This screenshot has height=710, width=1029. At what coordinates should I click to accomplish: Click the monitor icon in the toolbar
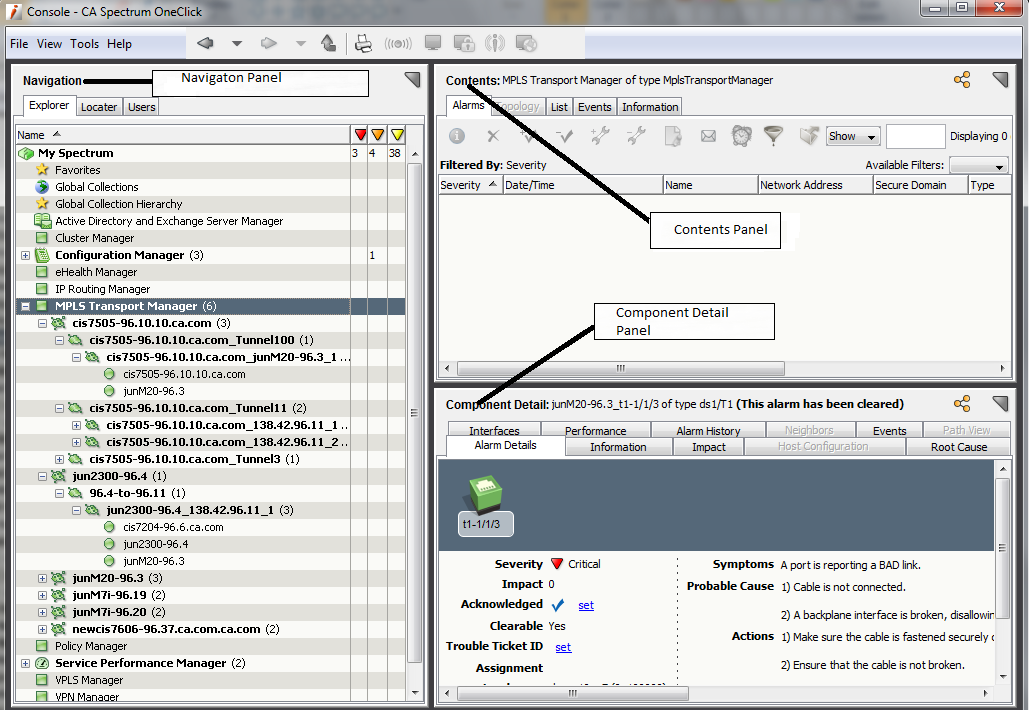[433, 43]
